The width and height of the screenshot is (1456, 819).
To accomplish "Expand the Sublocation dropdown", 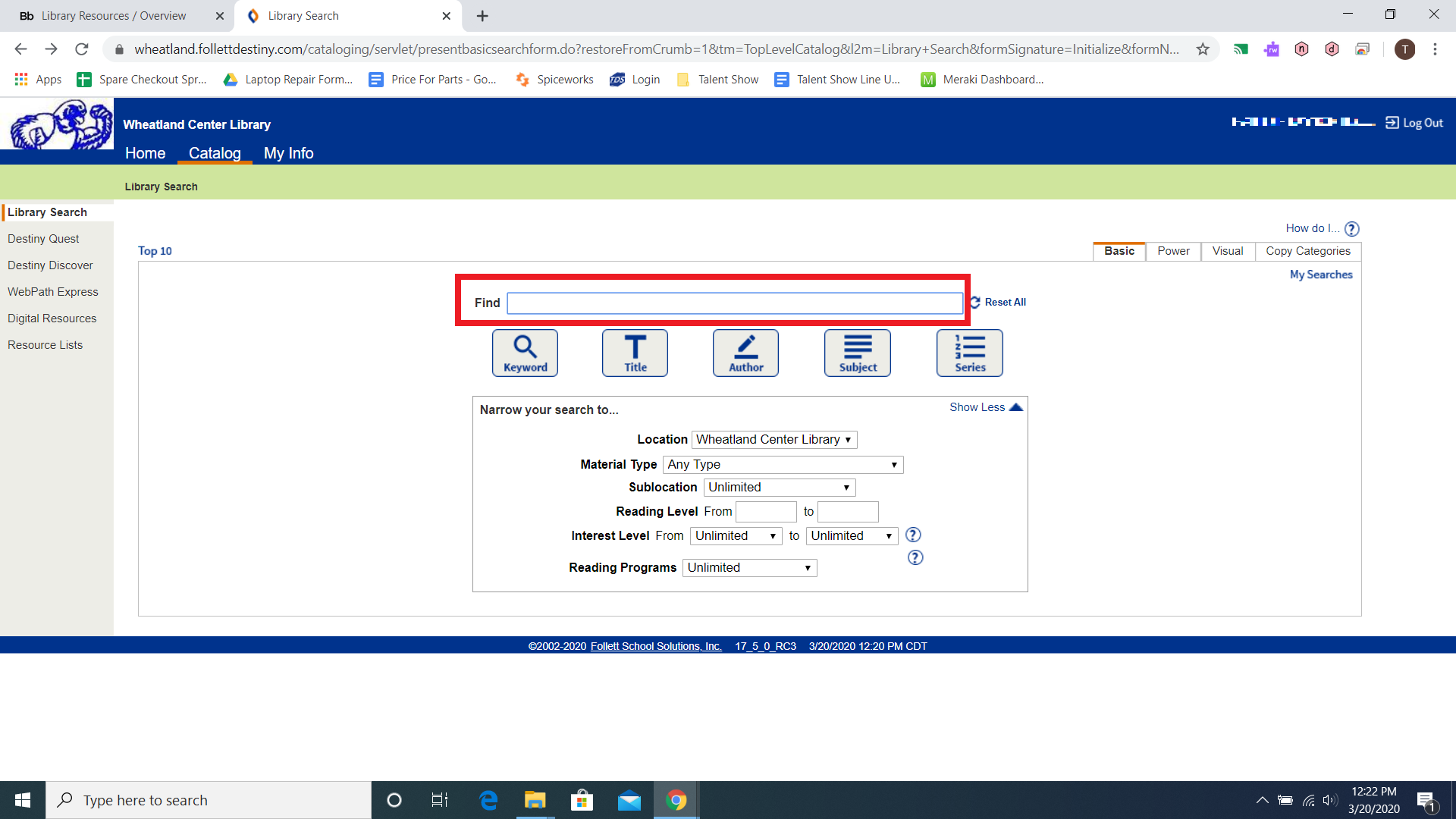I will [779, 487].
